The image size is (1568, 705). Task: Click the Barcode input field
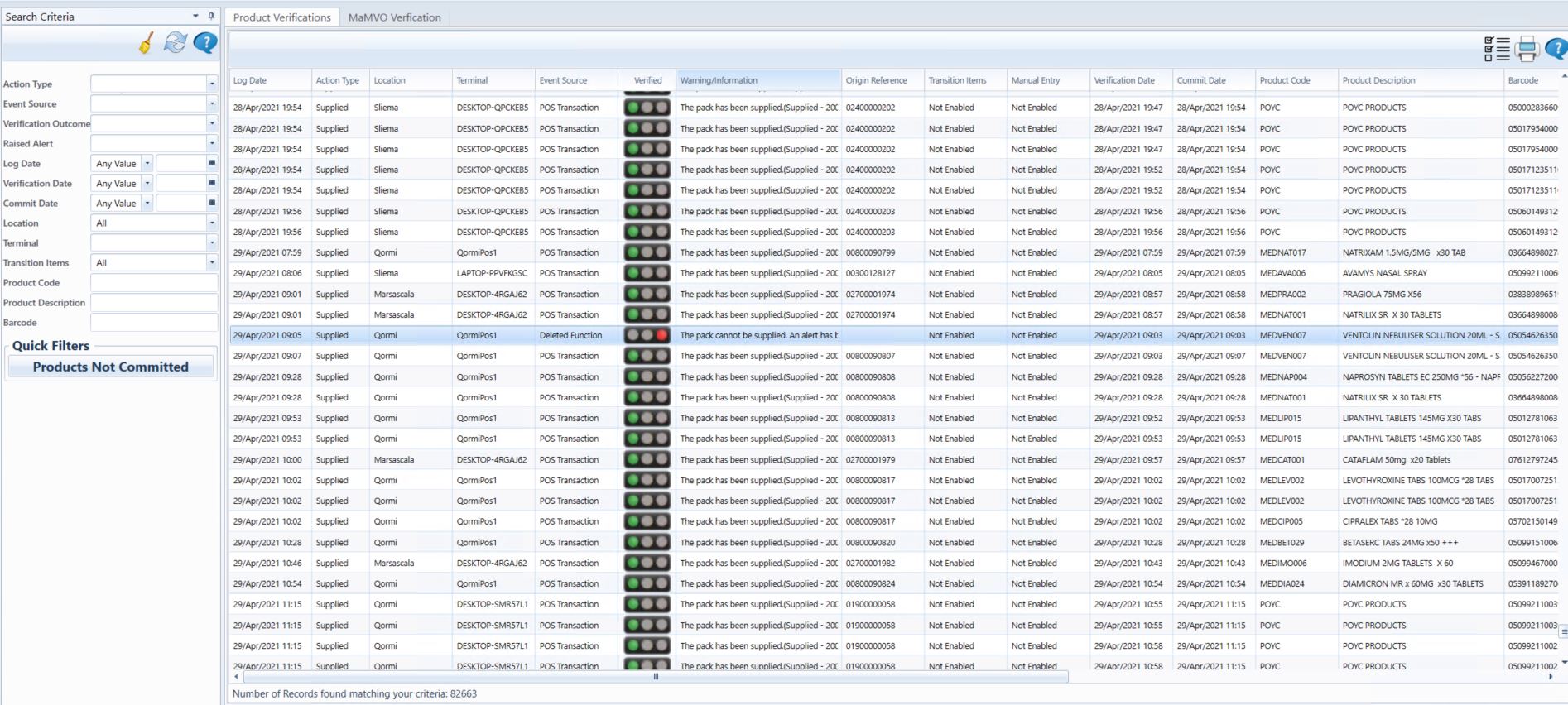coord(154,322)
